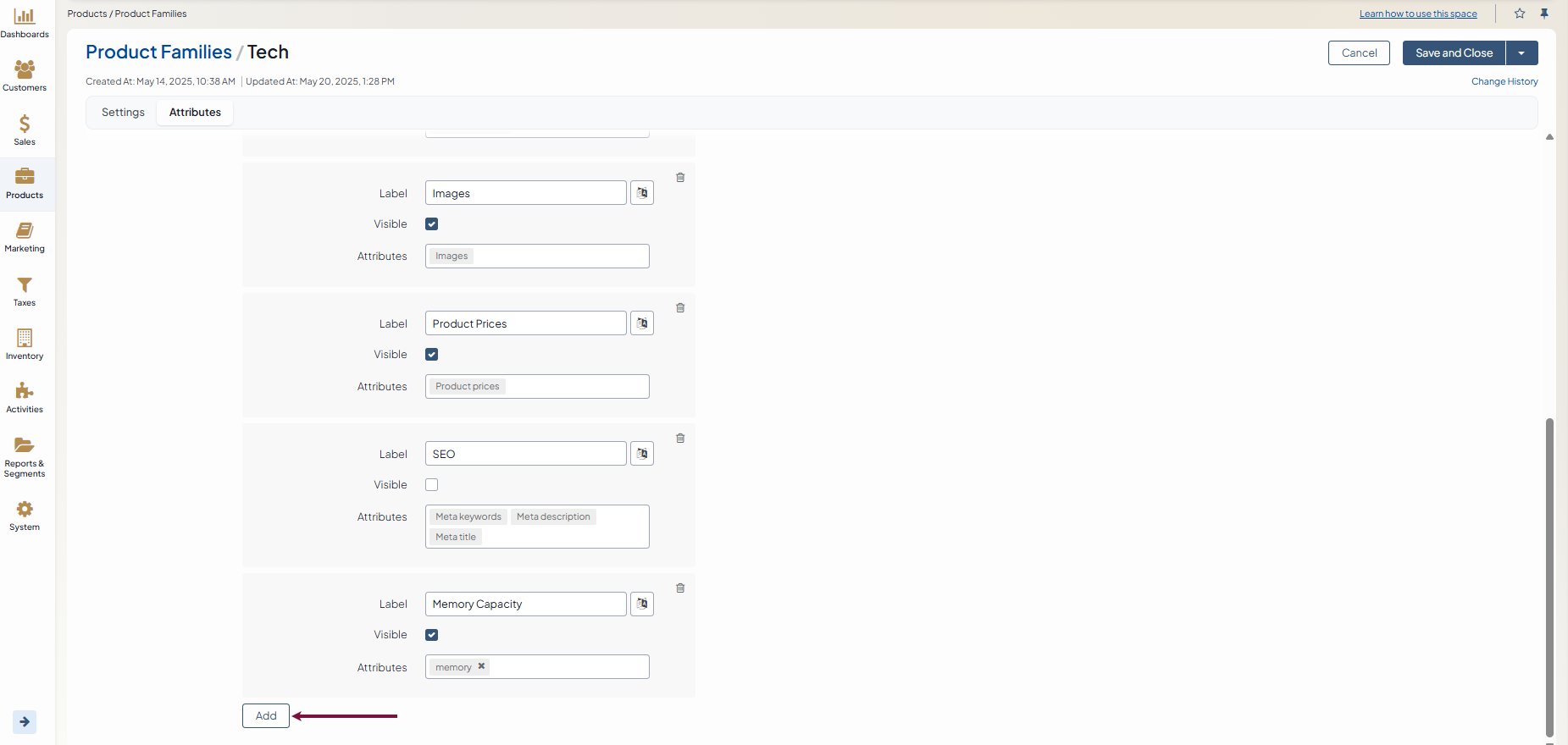Open translations for Product Prices label
This screenshot has height=745, width=1568.
(x=642, y=323)
